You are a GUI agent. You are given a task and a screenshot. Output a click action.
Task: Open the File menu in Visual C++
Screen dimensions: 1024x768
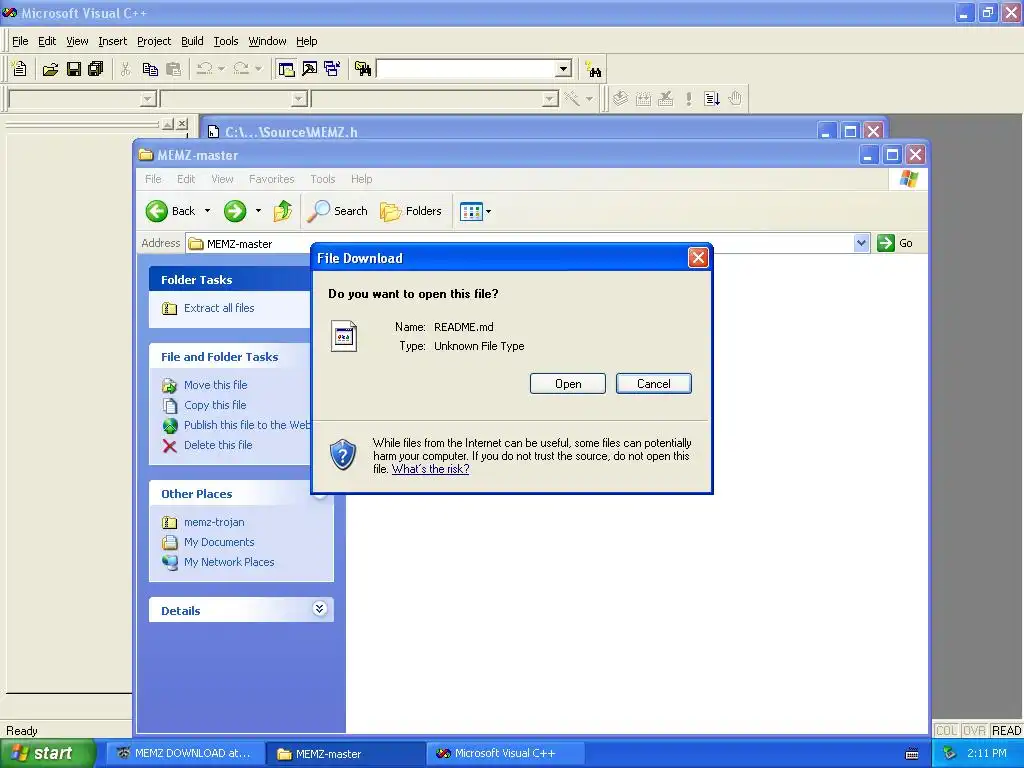(20, 41)
